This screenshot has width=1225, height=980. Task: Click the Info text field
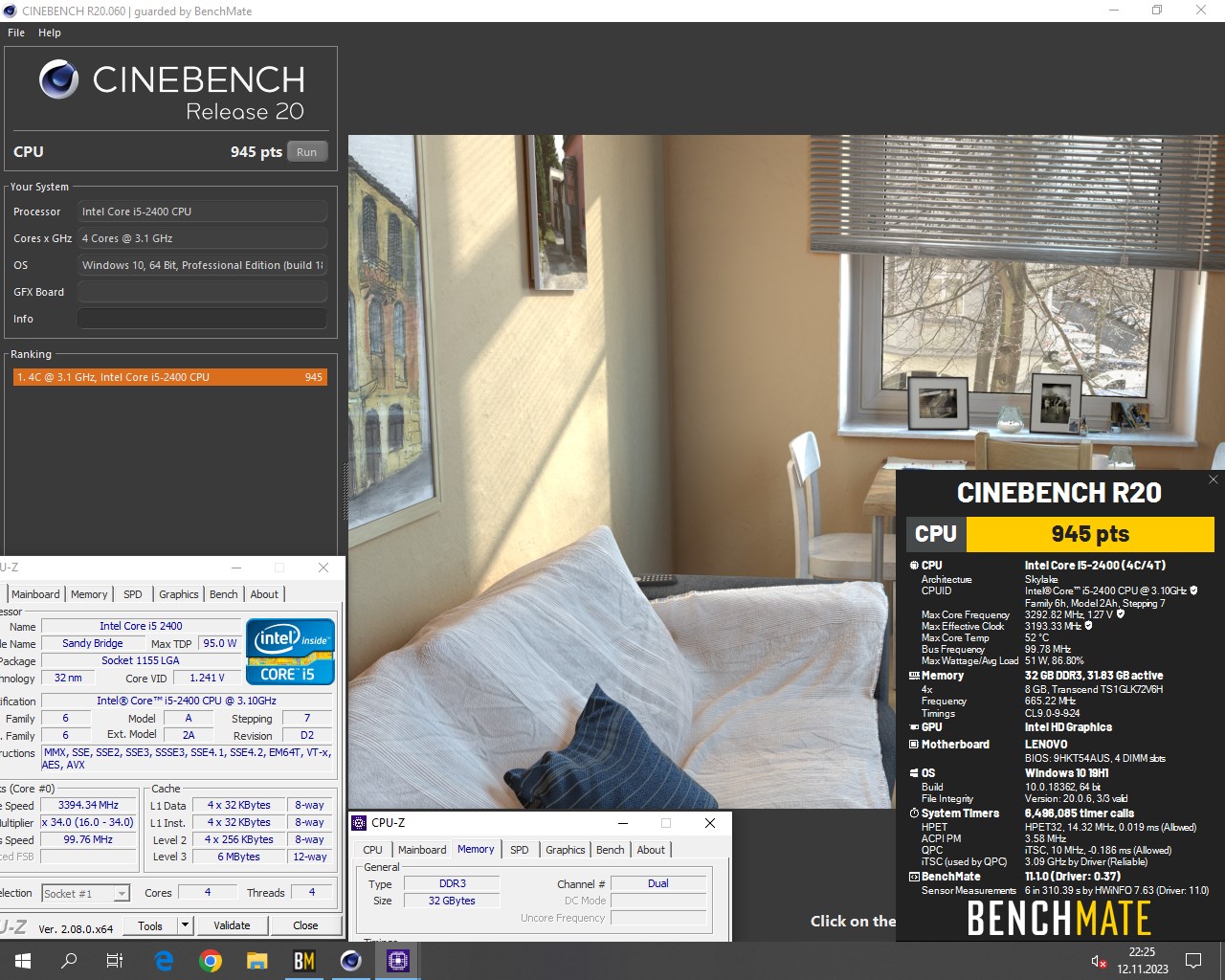click(202, 319)
